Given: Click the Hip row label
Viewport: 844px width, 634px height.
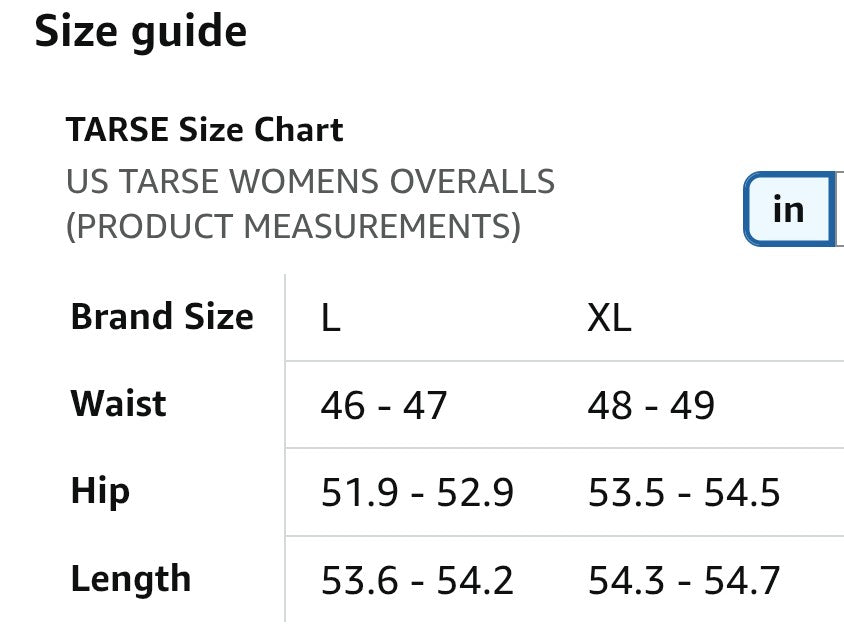Looking at the screenshot, I should [x=100, y=491].
